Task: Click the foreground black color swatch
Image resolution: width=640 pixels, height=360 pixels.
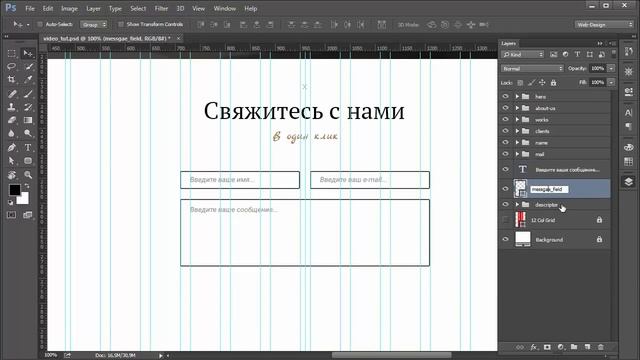Action: [x=15, y=190]
